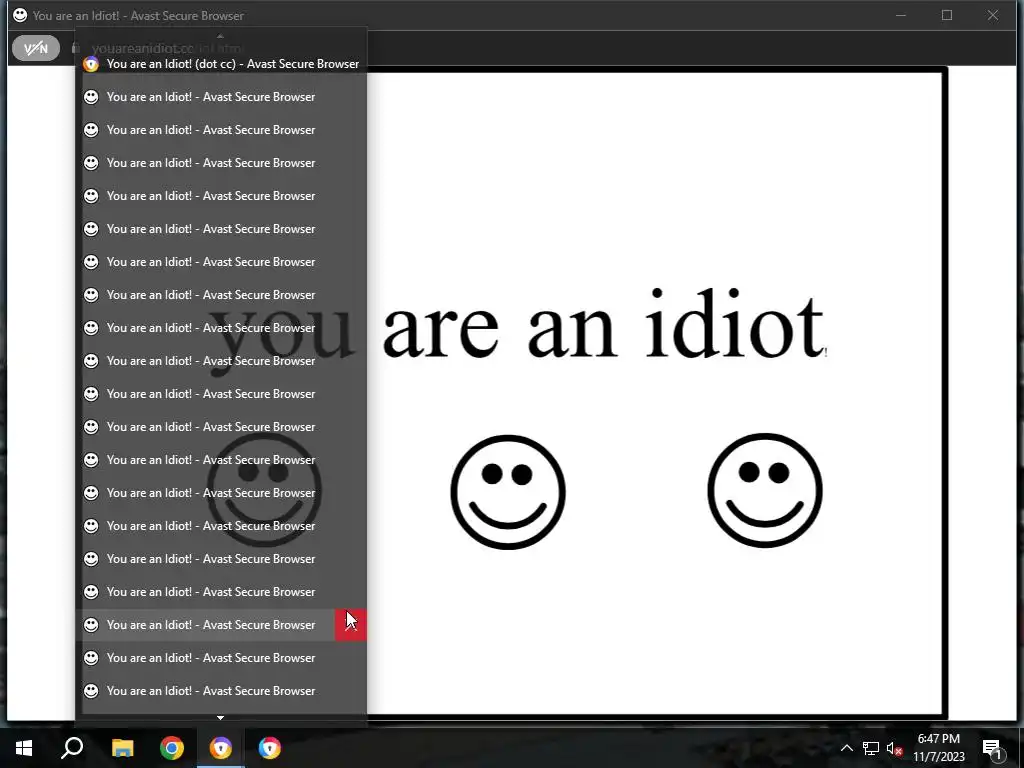Image resolution: width=1024 pixels, height=768 pixels.
Task: Click the down arrow below the window list
Action: tap(220, 718)
